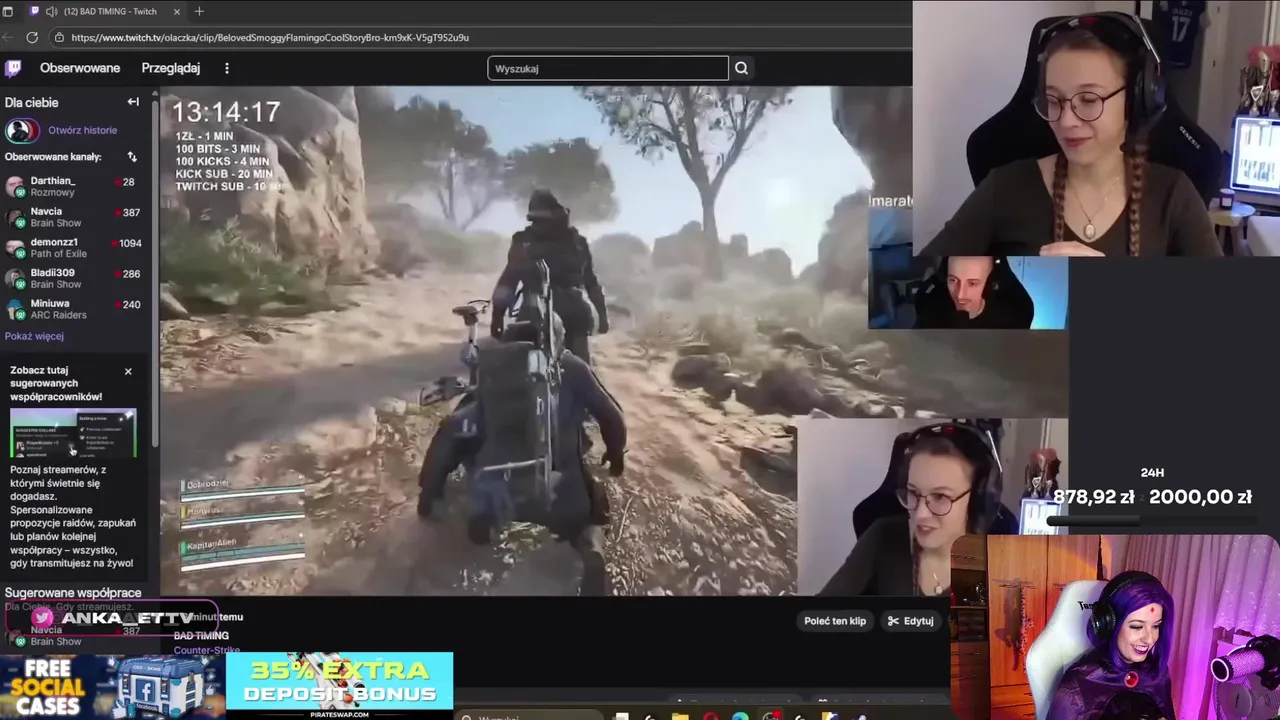Collapse the Dla ciebie sidebar
Viewport: 1280px width, 720px height.
coord(133,102)
